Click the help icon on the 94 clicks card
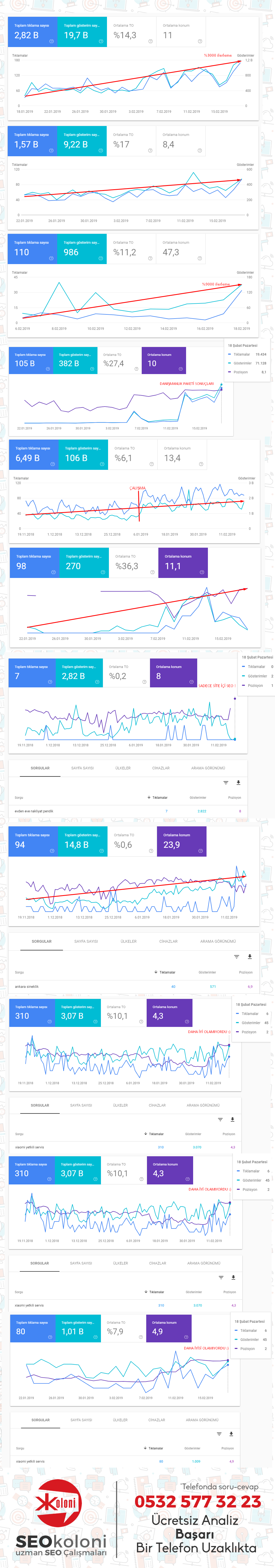 point(52,851)
